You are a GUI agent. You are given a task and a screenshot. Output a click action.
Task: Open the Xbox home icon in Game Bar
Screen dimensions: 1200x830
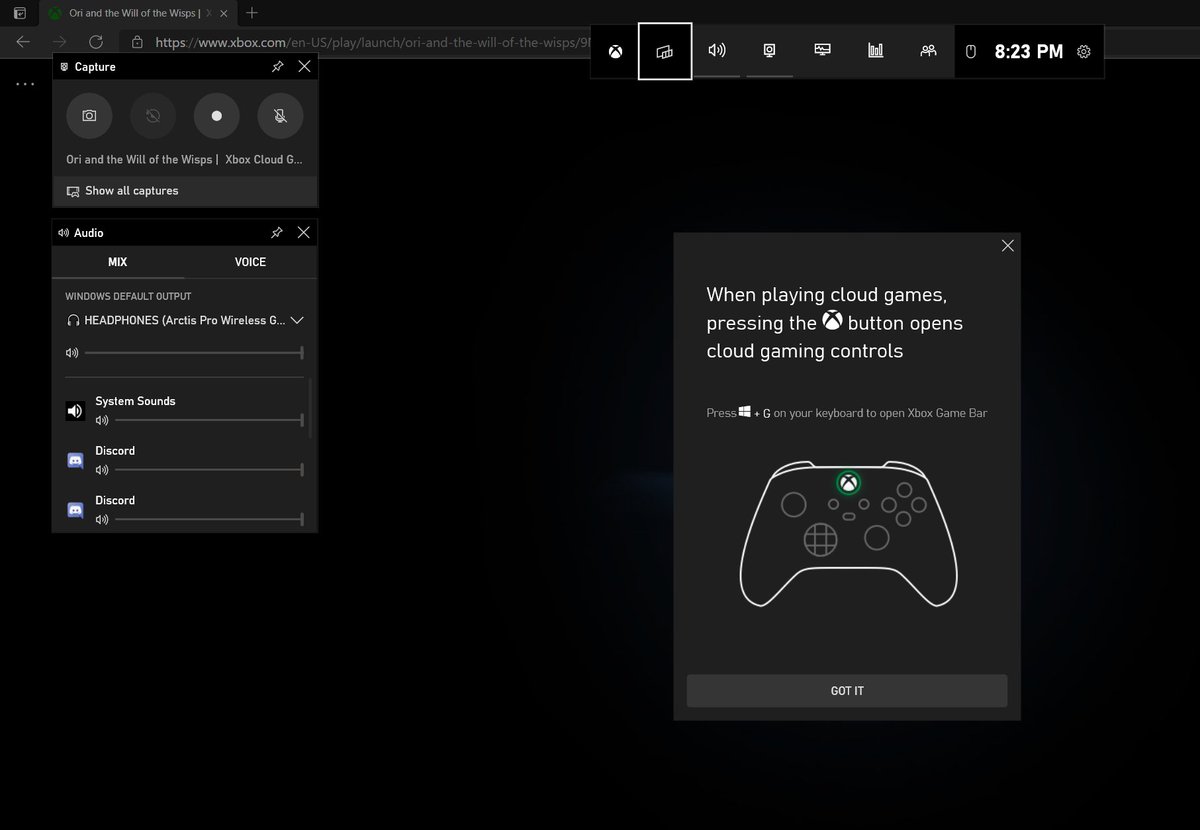tap(615, 51)
